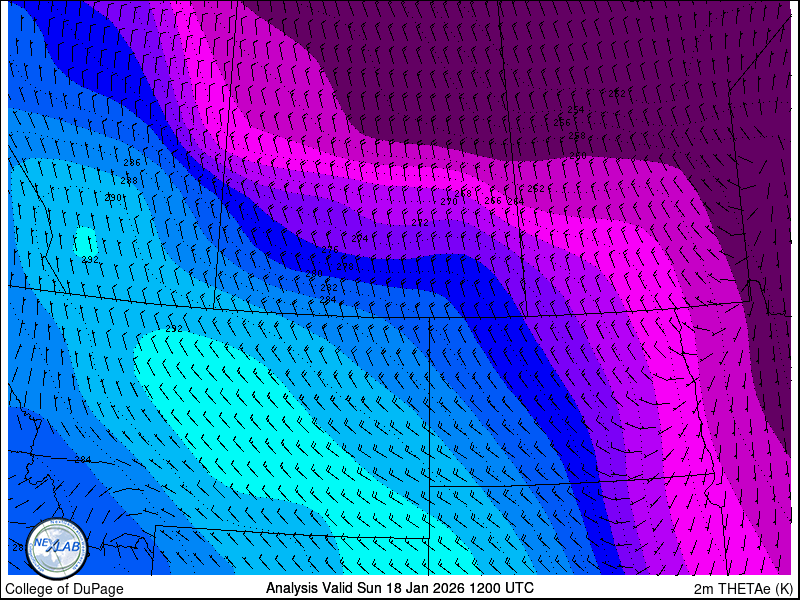Select the 276 contour label

coord(330,249)
